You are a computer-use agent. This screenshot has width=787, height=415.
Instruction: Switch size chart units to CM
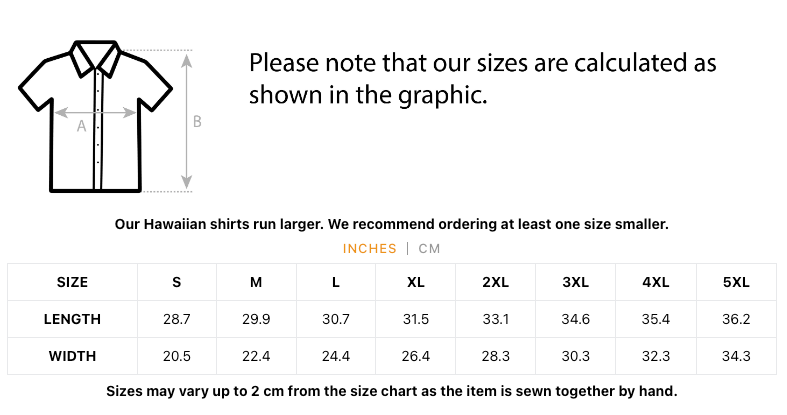pos(429,249)
